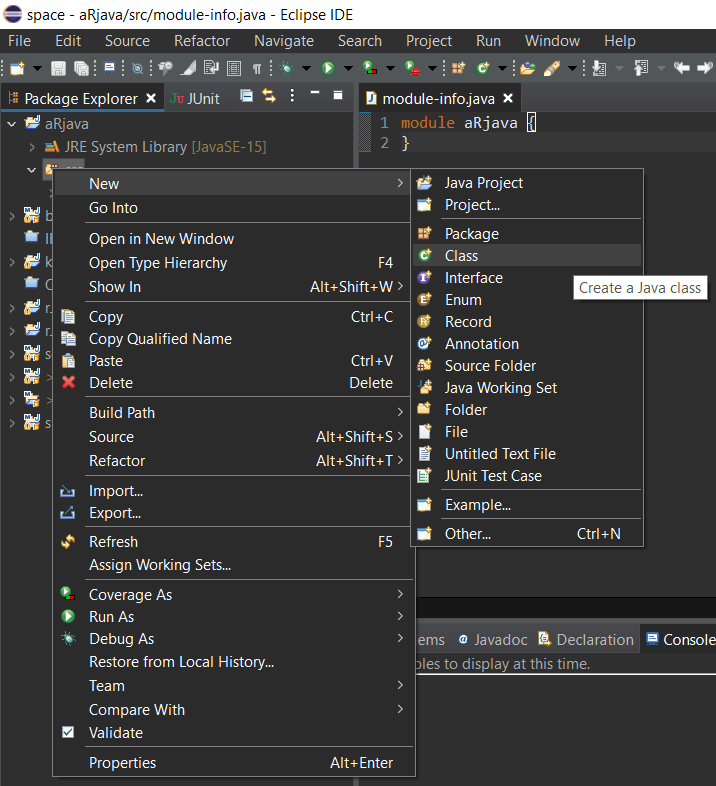The width and height of the screenshot is (716, 786).
Task: Click the Previous Annotation toolbar icon
Action: coord(641,68)
